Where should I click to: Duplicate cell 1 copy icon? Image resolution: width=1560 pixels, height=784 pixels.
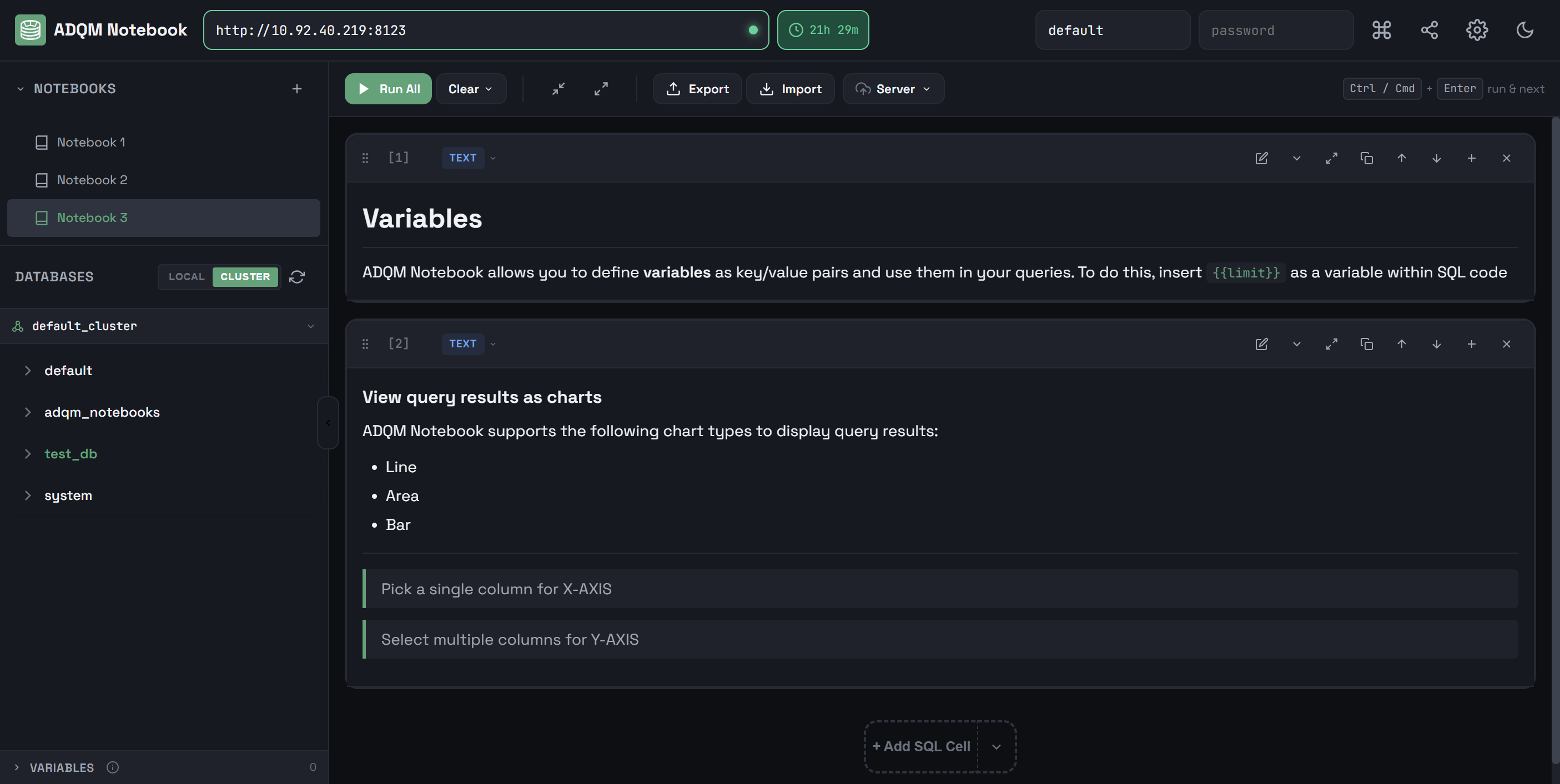(1366, 158)
